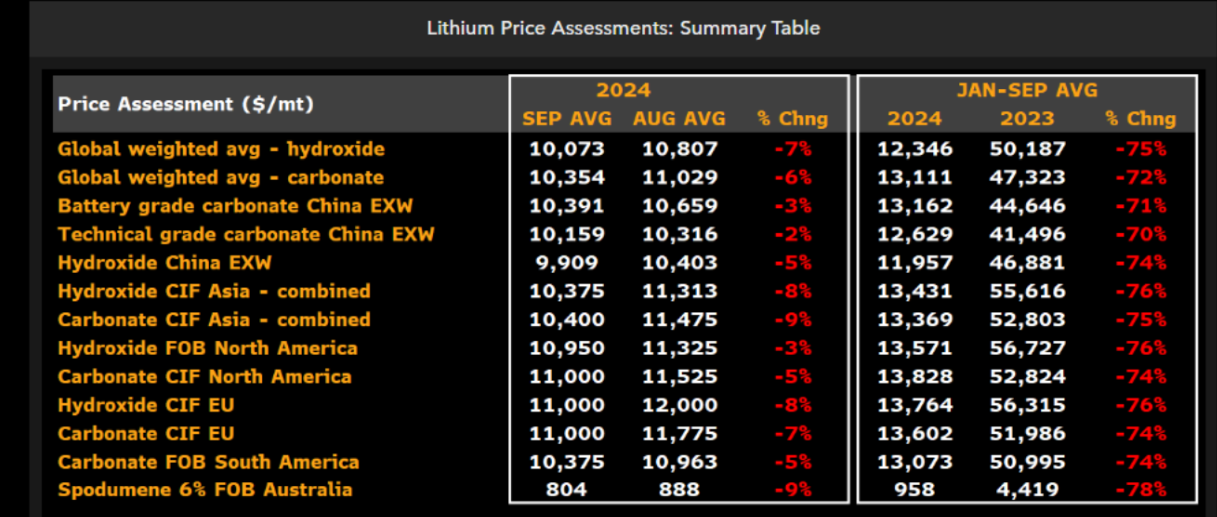The image size is (1217, 517).
Task: Click the 12,000 August average cell
Action: 679,405
